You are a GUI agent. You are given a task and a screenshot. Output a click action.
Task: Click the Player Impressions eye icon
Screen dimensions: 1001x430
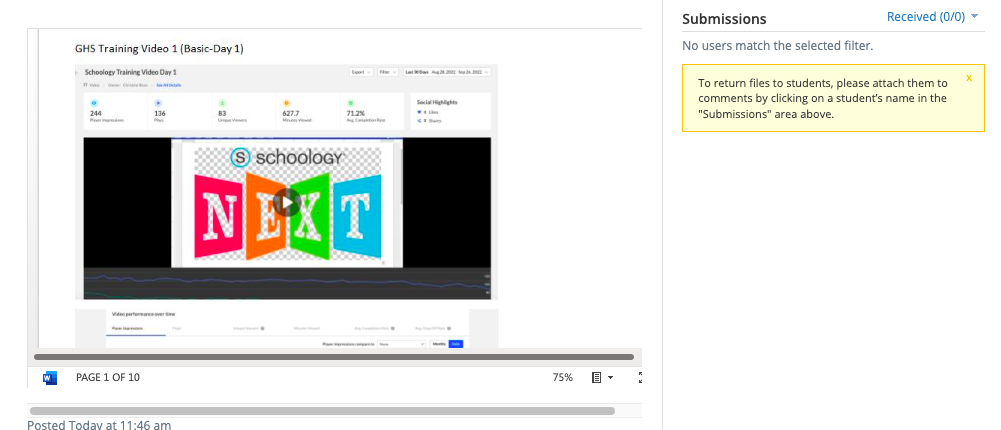click(x=94, y=103)
